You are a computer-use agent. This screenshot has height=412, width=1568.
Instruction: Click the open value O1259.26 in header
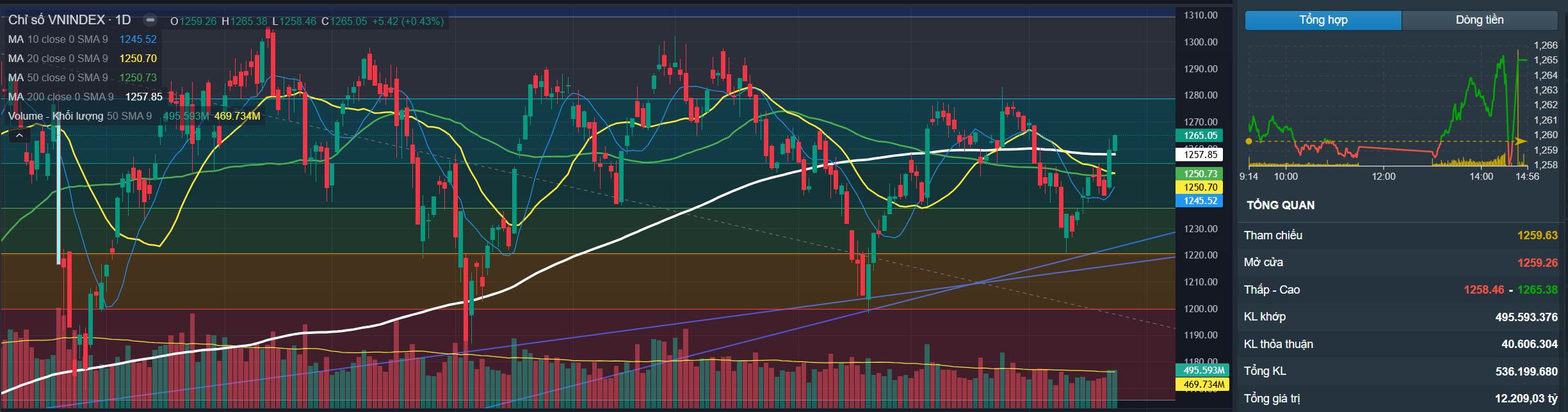point(195,21)
